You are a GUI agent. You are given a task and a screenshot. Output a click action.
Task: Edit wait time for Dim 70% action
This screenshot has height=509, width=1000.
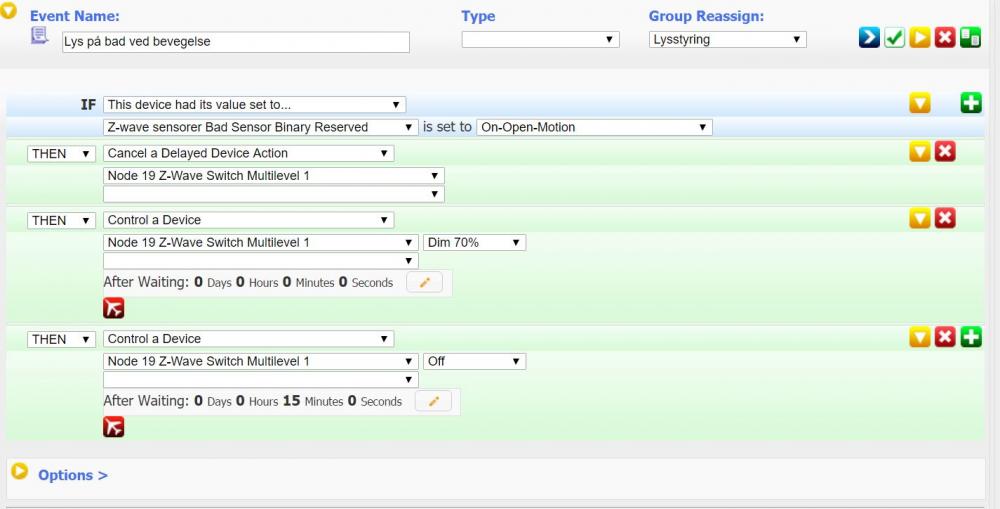coord(424,283)
